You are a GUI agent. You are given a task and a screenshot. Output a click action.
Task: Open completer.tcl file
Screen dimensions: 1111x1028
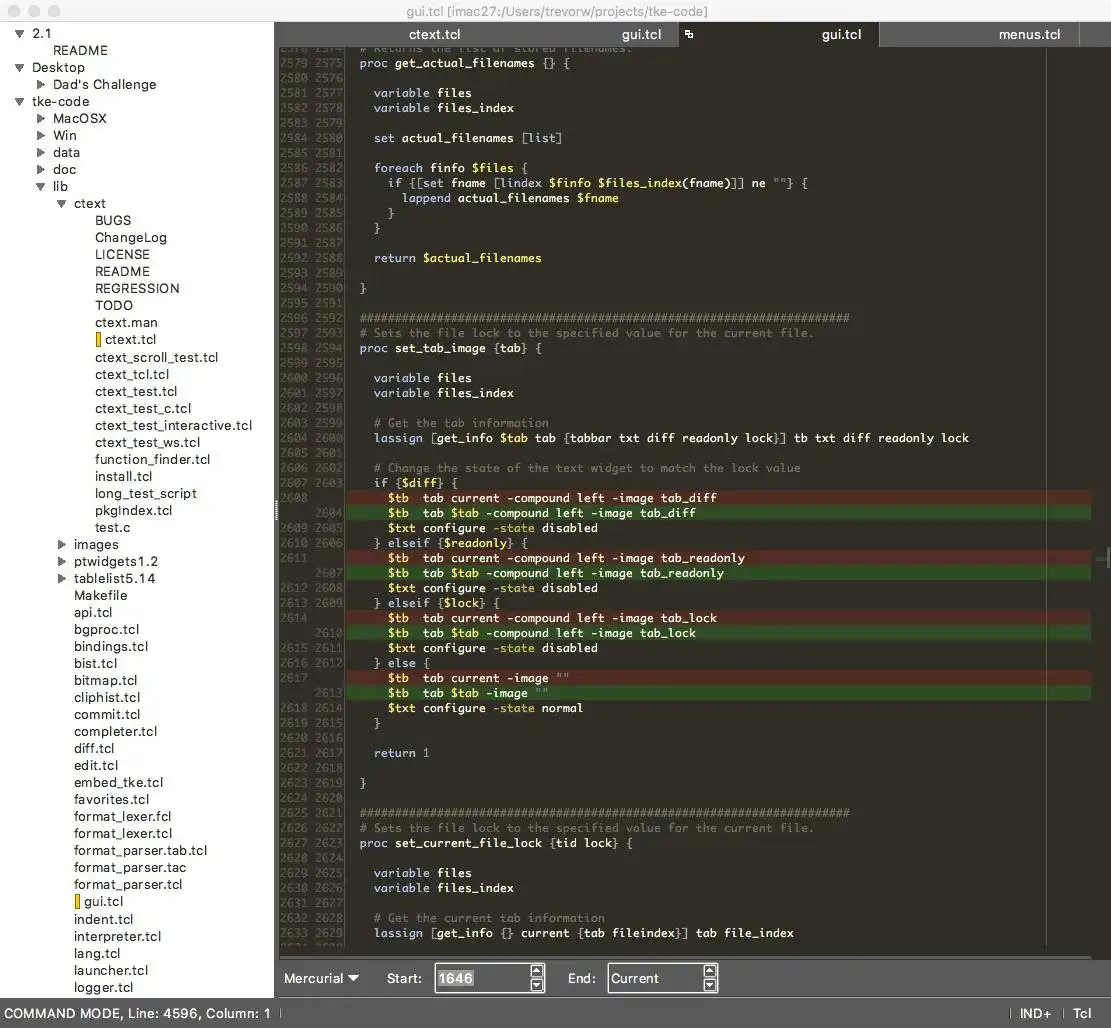(115, 731)
